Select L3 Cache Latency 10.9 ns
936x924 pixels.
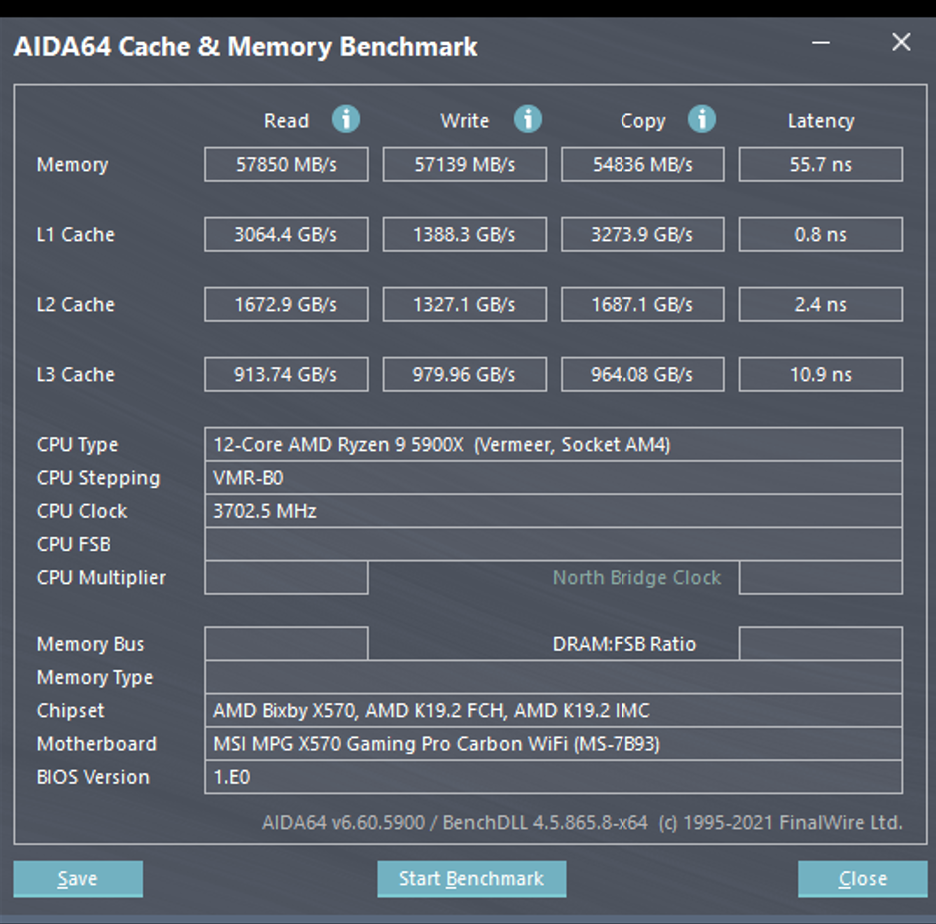tap(821, 374)
